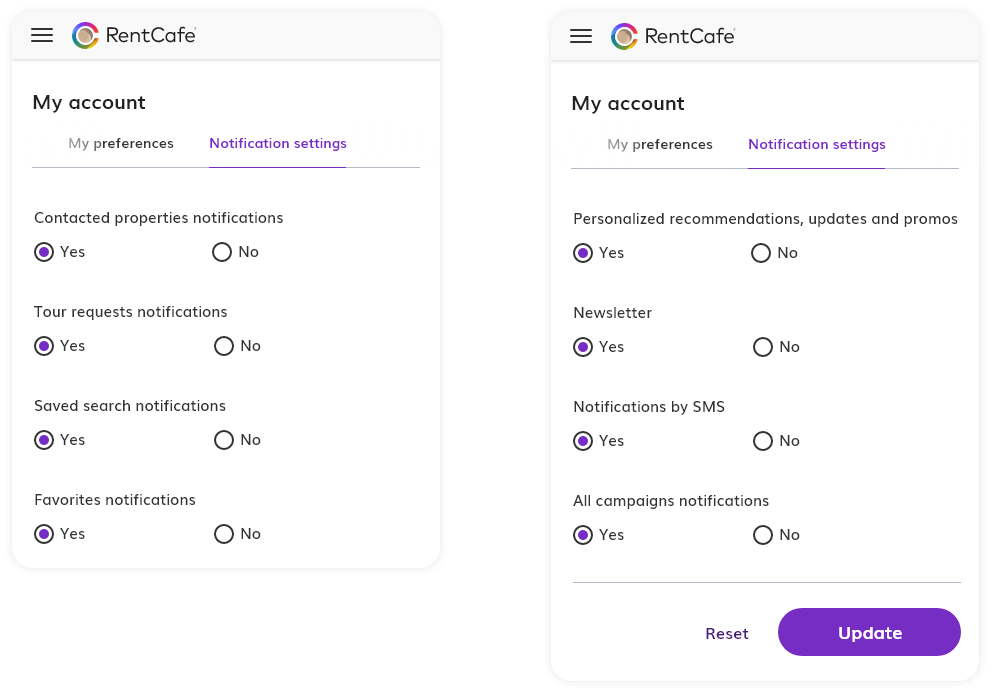Viewport: 991px width, 693px height.
Task: Switch to My preferences tab, left panel
Action: (121, 143)
